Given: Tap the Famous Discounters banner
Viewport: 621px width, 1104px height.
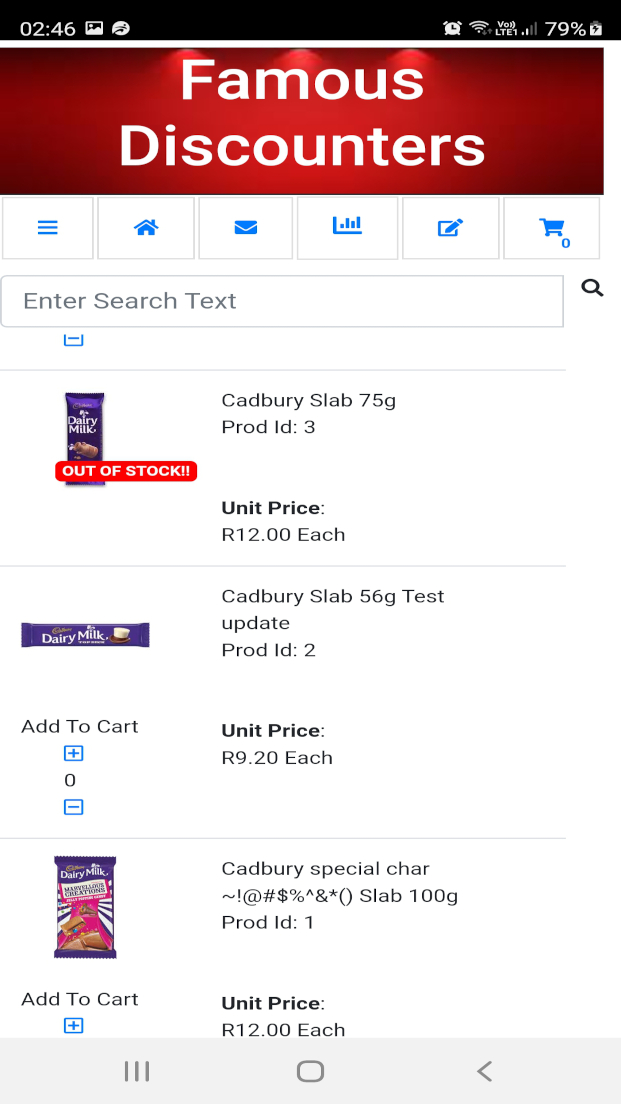Looking at the screenshot, I should pos(302,120).
